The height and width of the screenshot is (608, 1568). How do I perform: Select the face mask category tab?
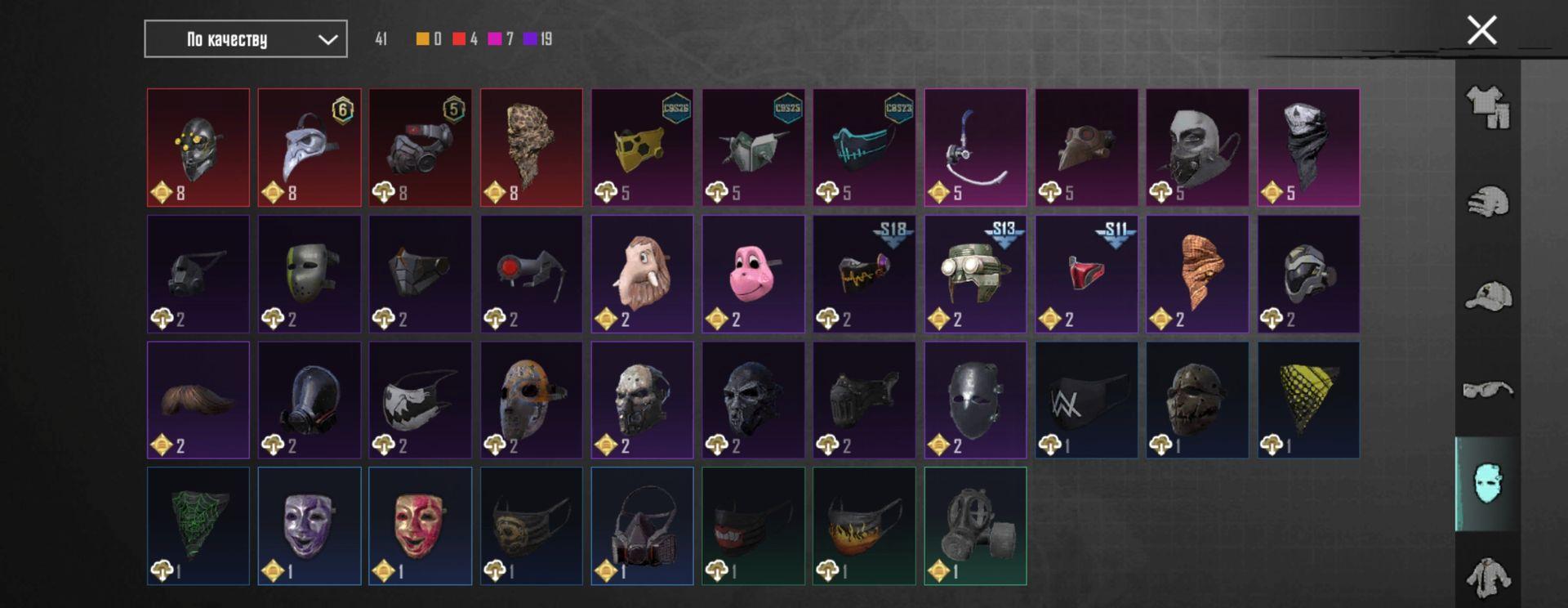point(1488,484)
